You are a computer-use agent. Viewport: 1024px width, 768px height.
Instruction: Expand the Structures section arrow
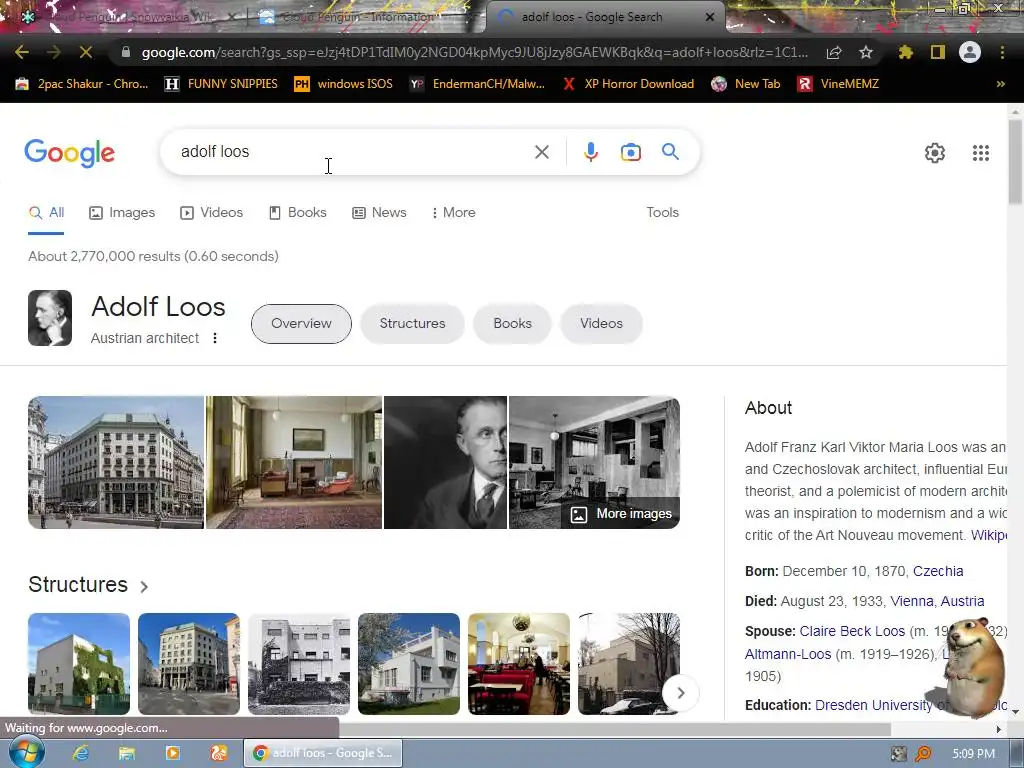144,586
